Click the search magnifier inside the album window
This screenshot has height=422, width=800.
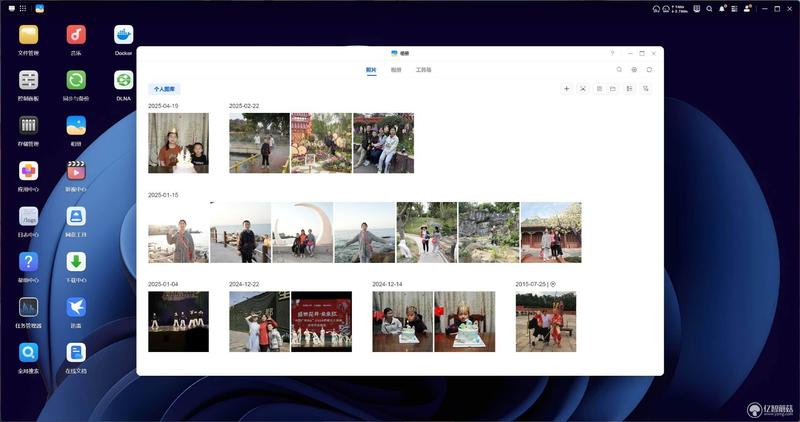click(619, 69)
